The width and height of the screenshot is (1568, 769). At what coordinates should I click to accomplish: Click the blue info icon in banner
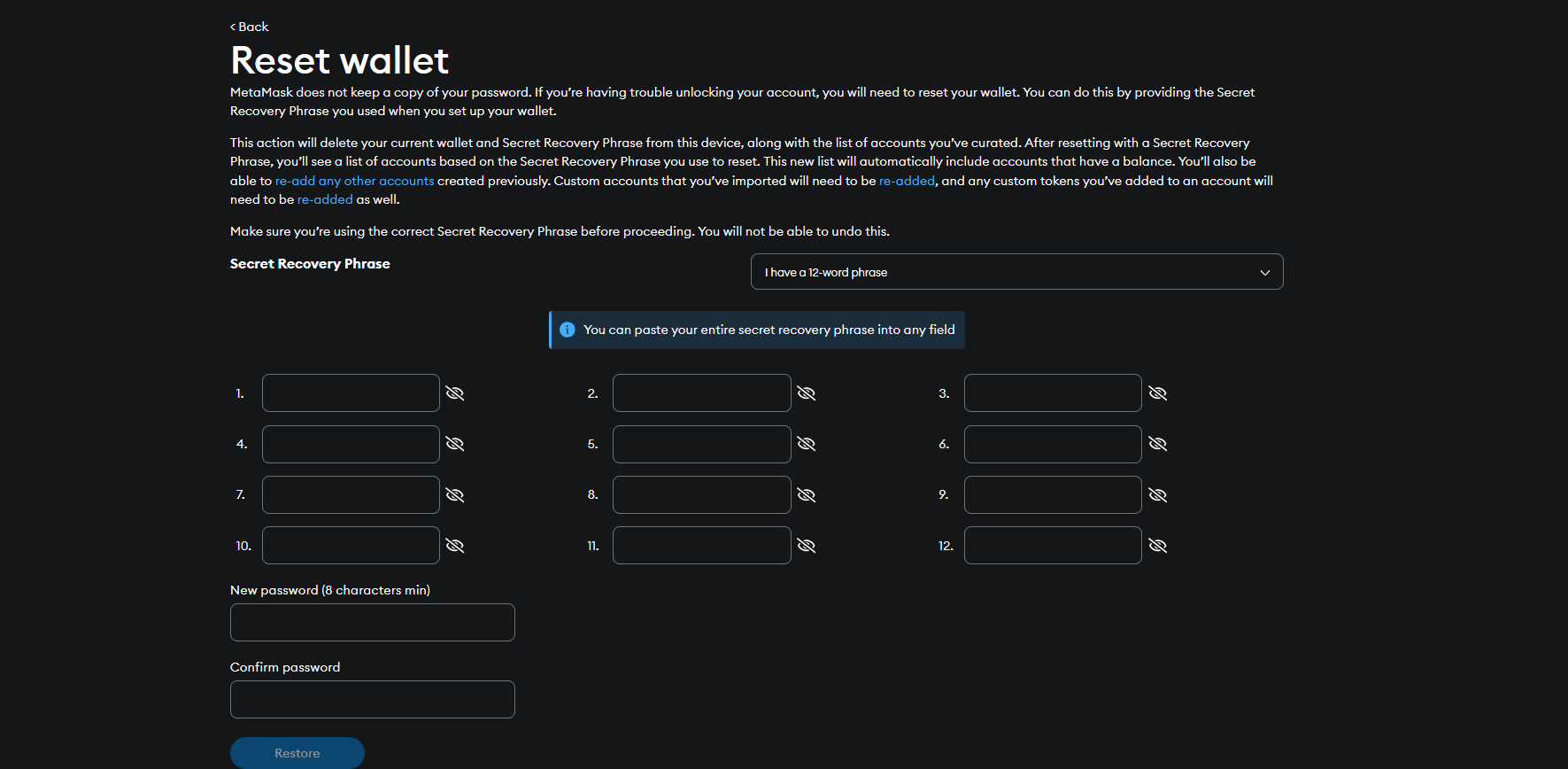point(568,330)
